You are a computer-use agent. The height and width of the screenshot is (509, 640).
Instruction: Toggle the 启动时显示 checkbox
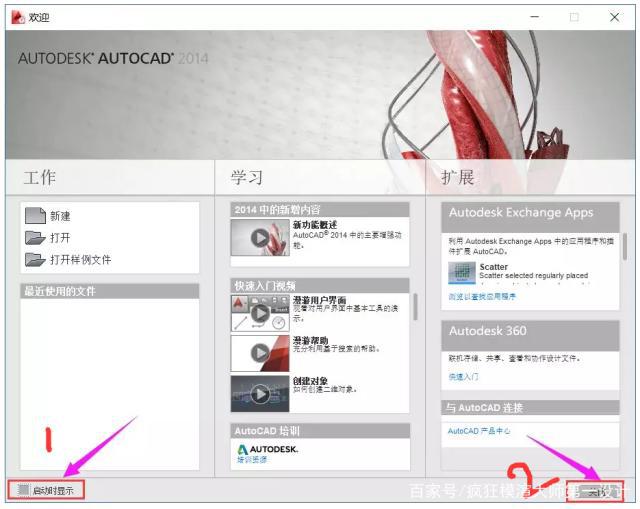point(24,489)
